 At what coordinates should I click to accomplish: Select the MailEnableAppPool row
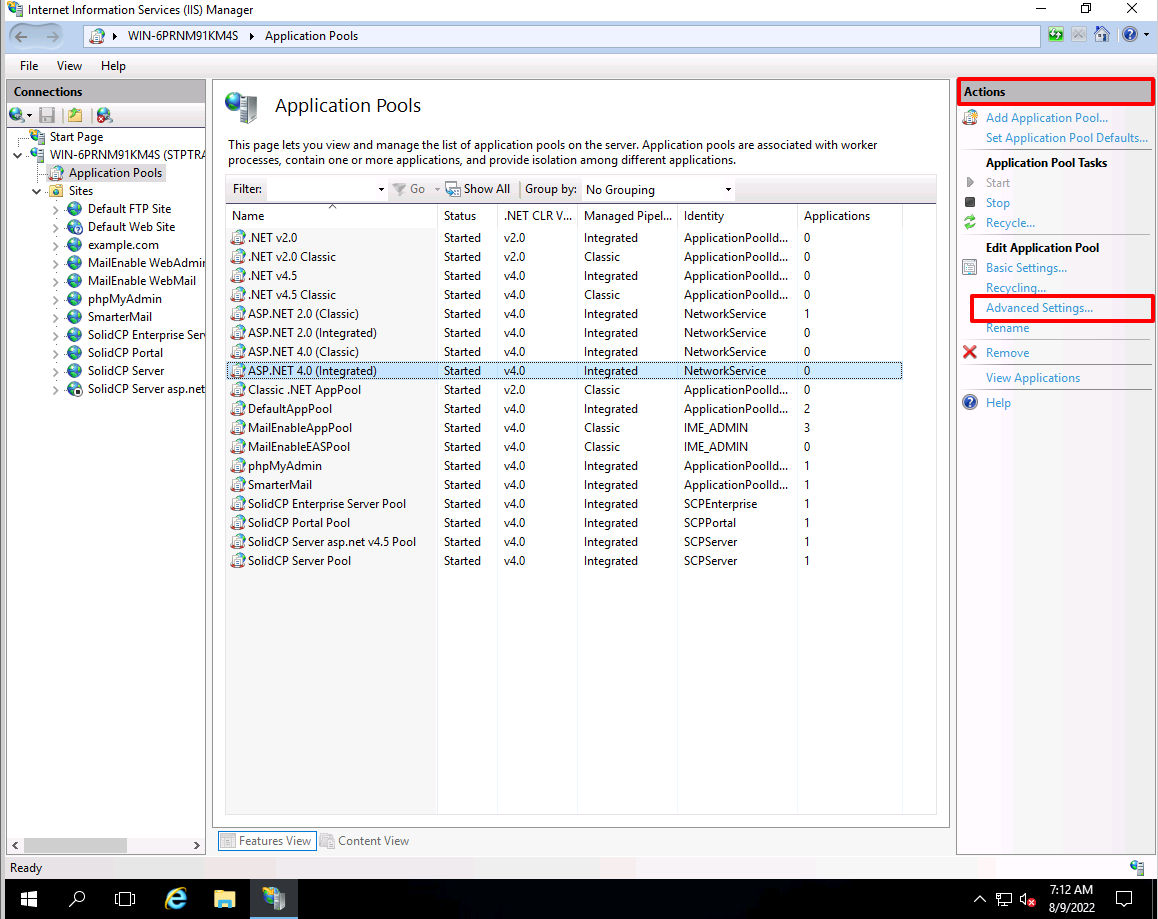coord(564,428)
